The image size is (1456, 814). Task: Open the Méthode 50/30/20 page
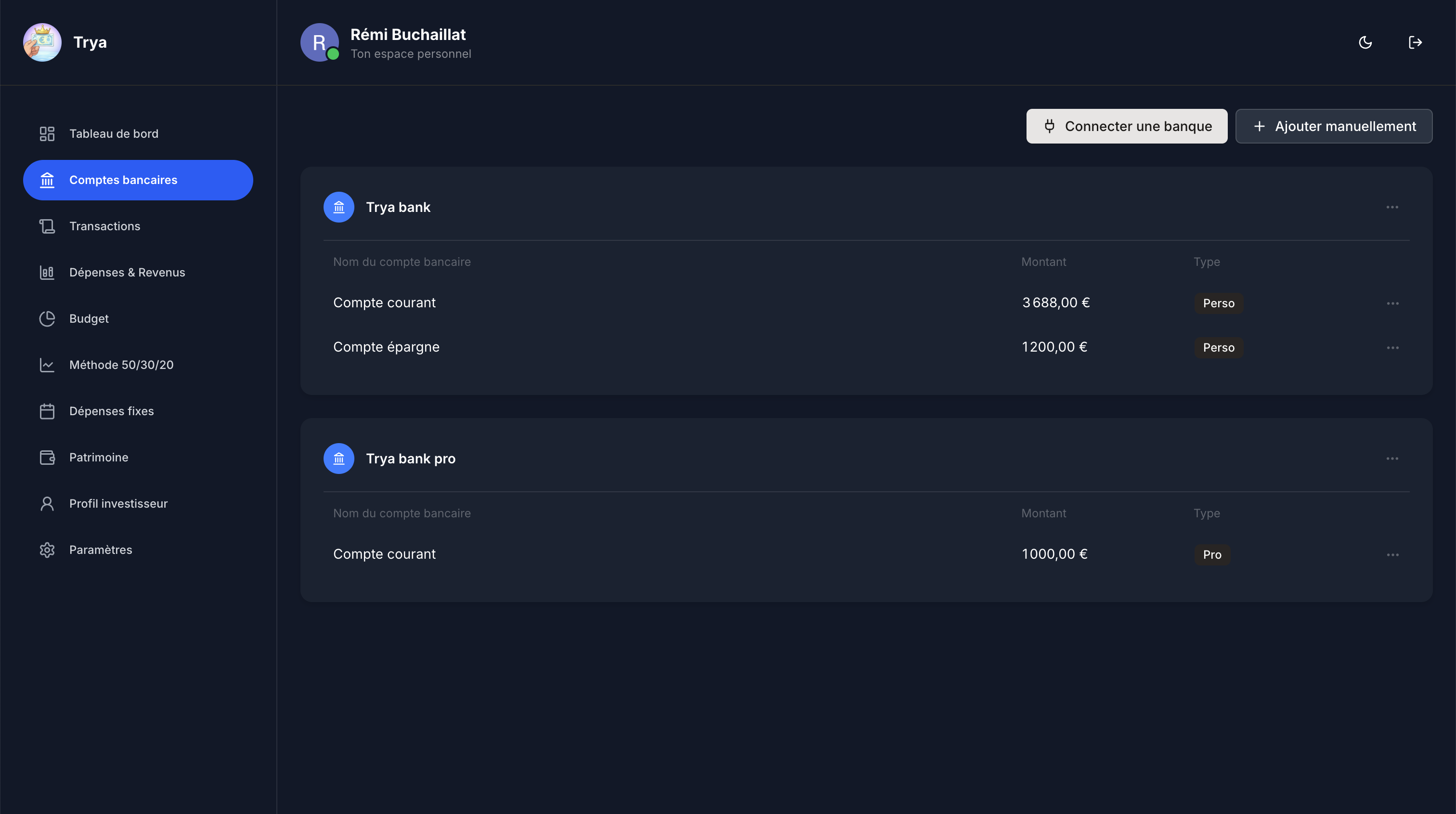click(121, 365)
